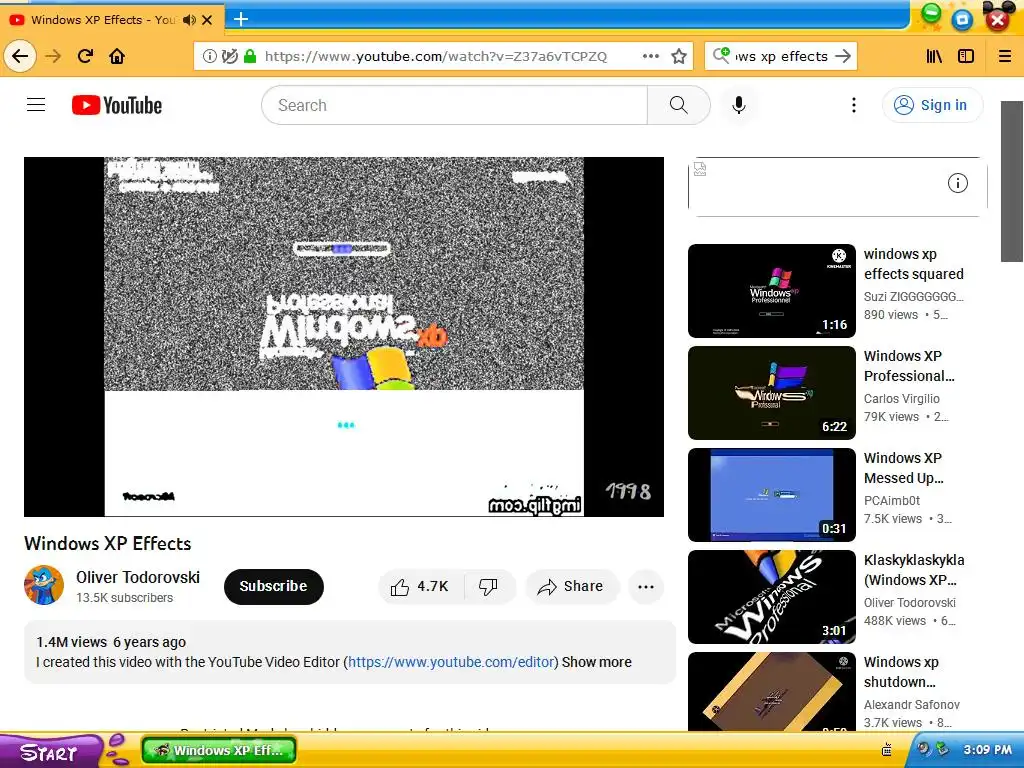Go back with browser back arrow
The width and height of the screenshot is (1024, 768).
click(x=20, y=56)
